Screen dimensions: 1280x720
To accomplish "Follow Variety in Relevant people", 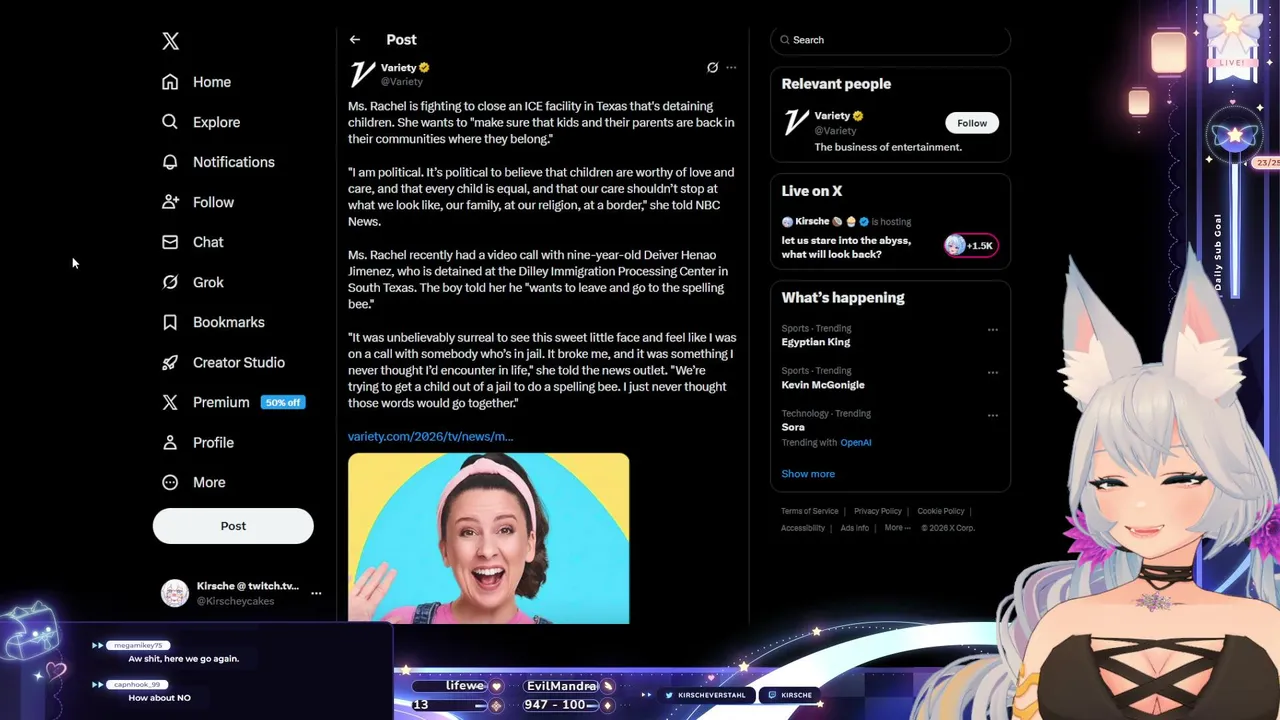I will point(972,123).
